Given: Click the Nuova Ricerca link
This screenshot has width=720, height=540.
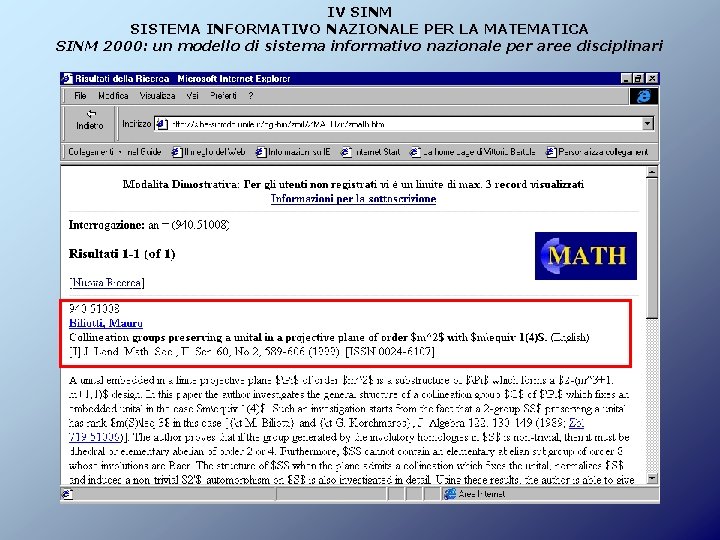Looking at the screenshot, I should coord(107,282).
